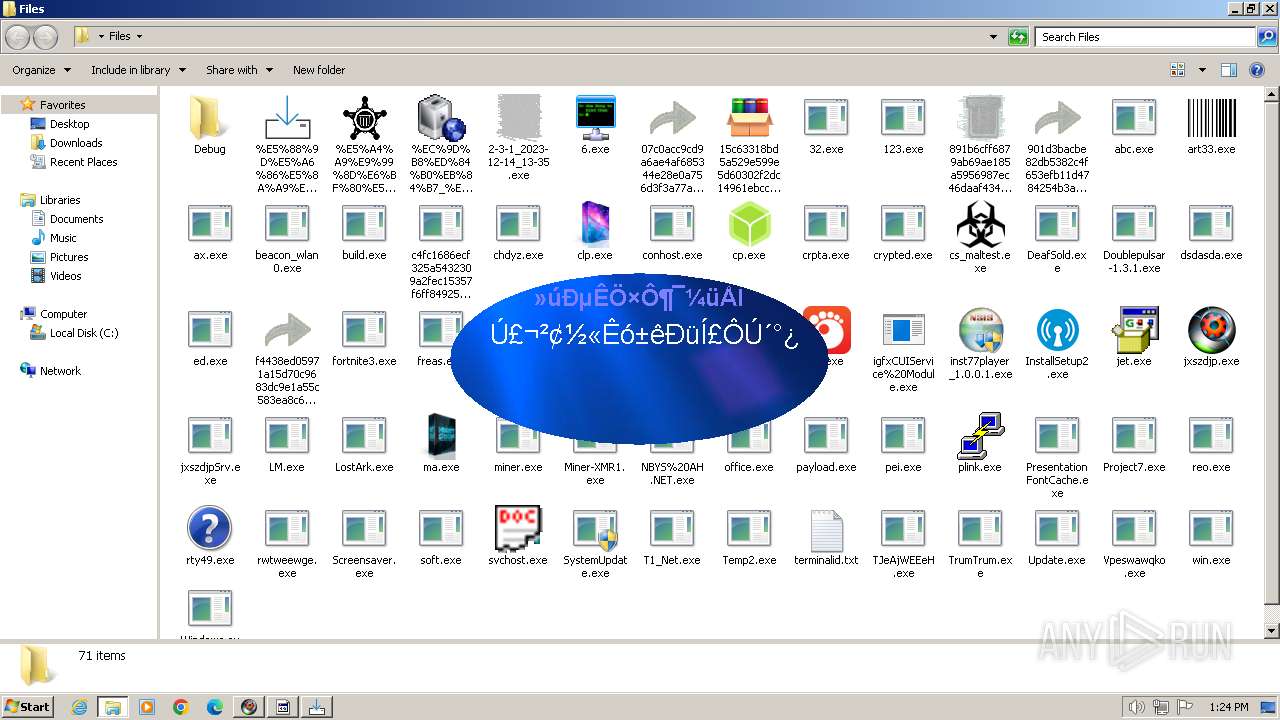Select svchost.exe DOC icon
Image resolution: width=1280 pixels, height=720 pixels.
click(518, 529)
